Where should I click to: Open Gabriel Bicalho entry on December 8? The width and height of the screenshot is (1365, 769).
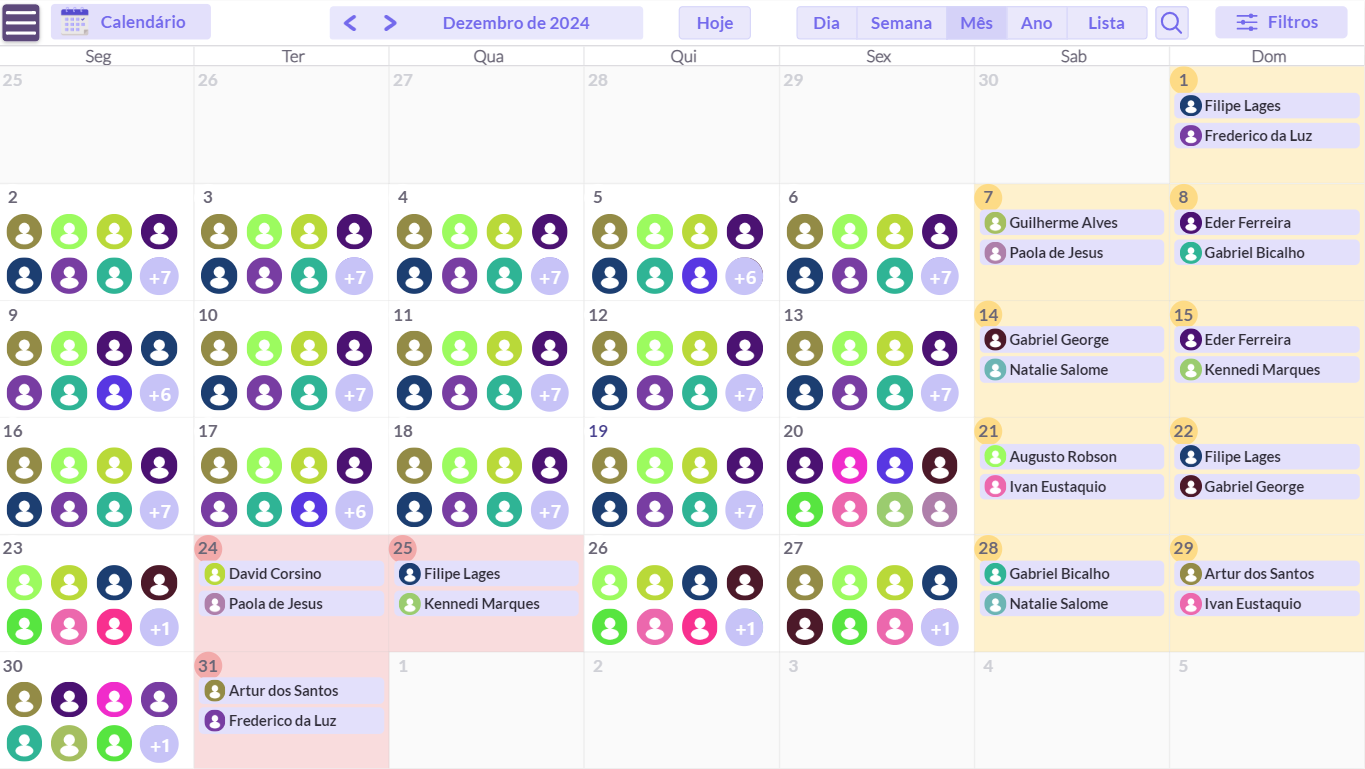1267,253
